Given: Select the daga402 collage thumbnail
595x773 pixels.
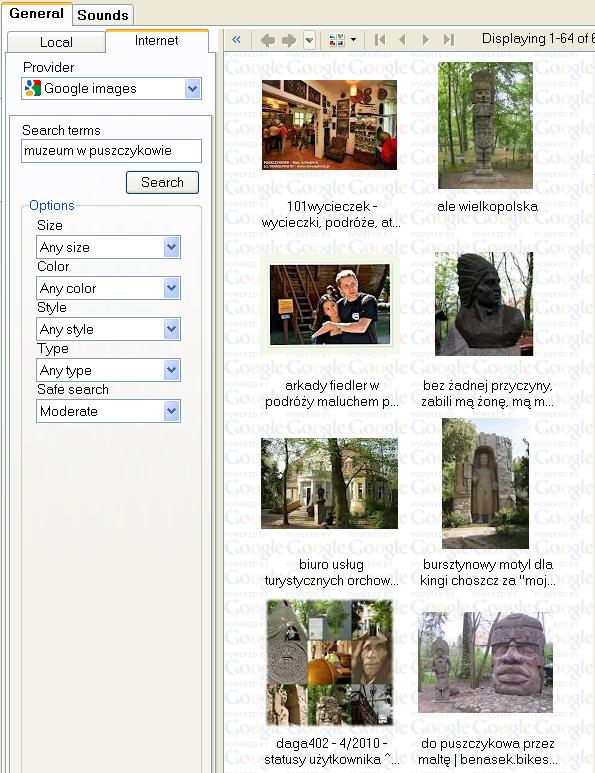Looking at the screenshot, I should [x=330, y=663].
